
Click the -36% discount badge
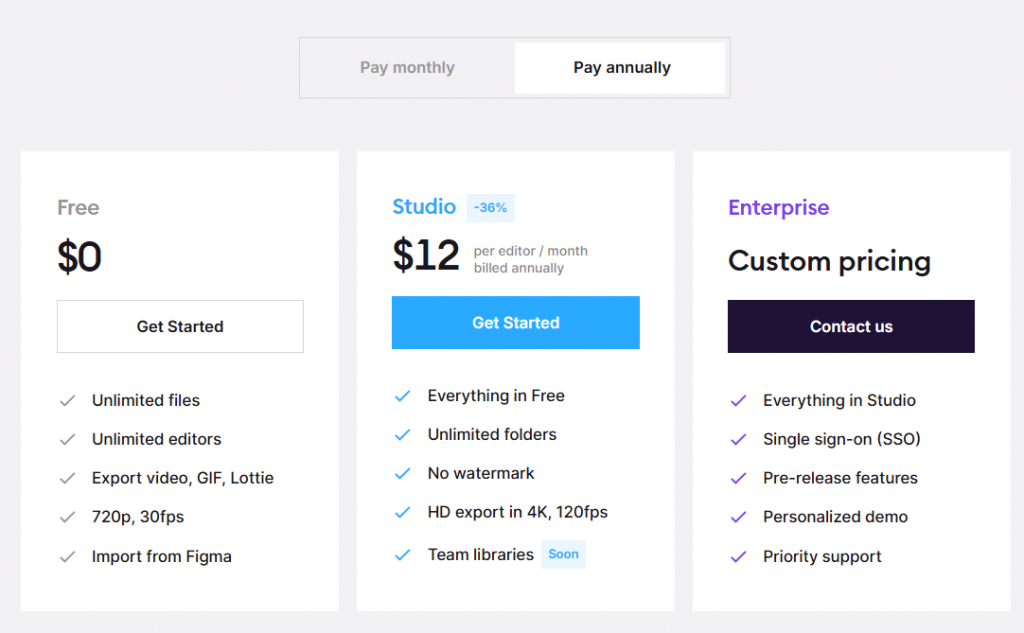(x=490, y=207)
